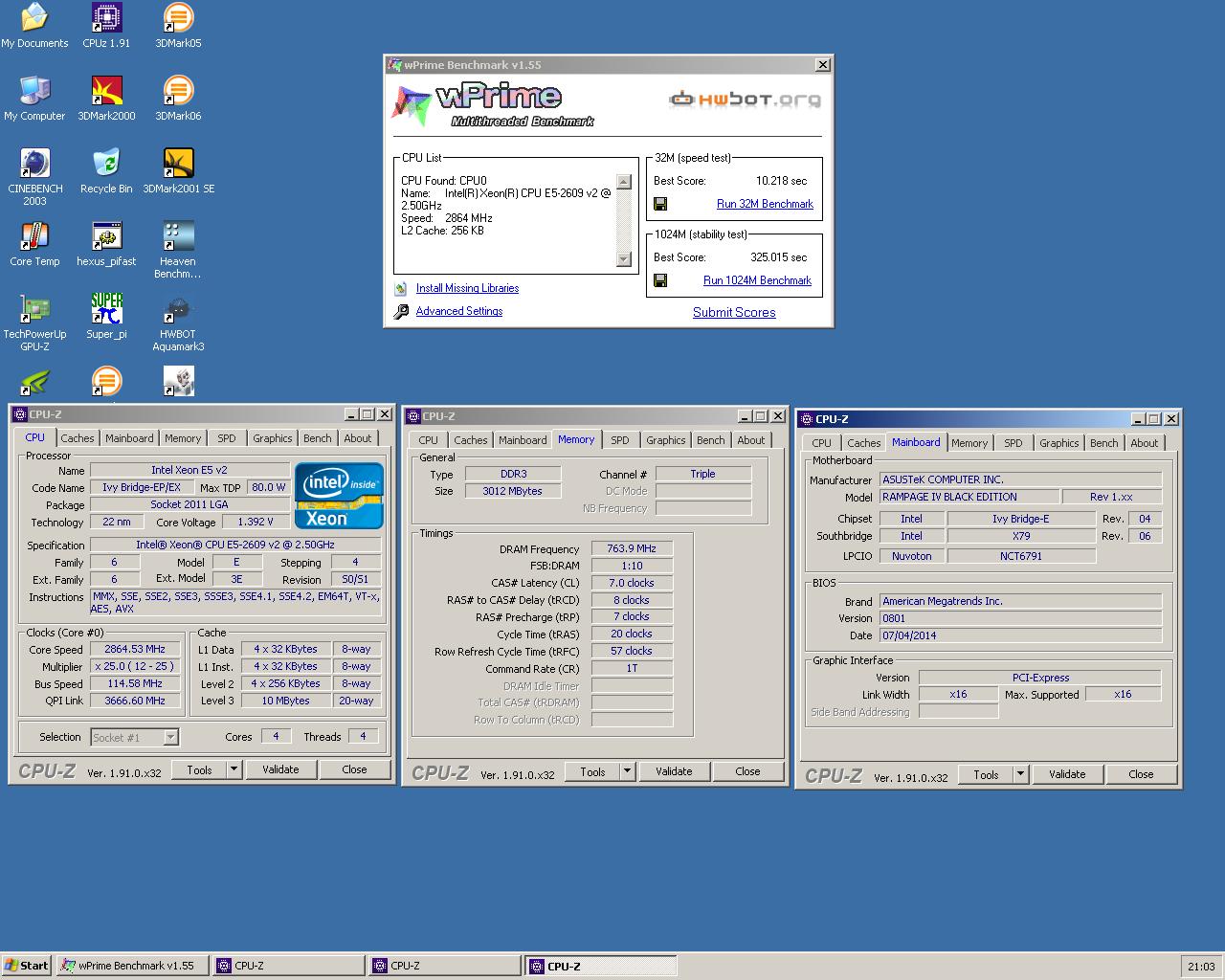Select wPrime Benchmark v1.55 taskbar button
1225x980 pixels.
(133, 966)
